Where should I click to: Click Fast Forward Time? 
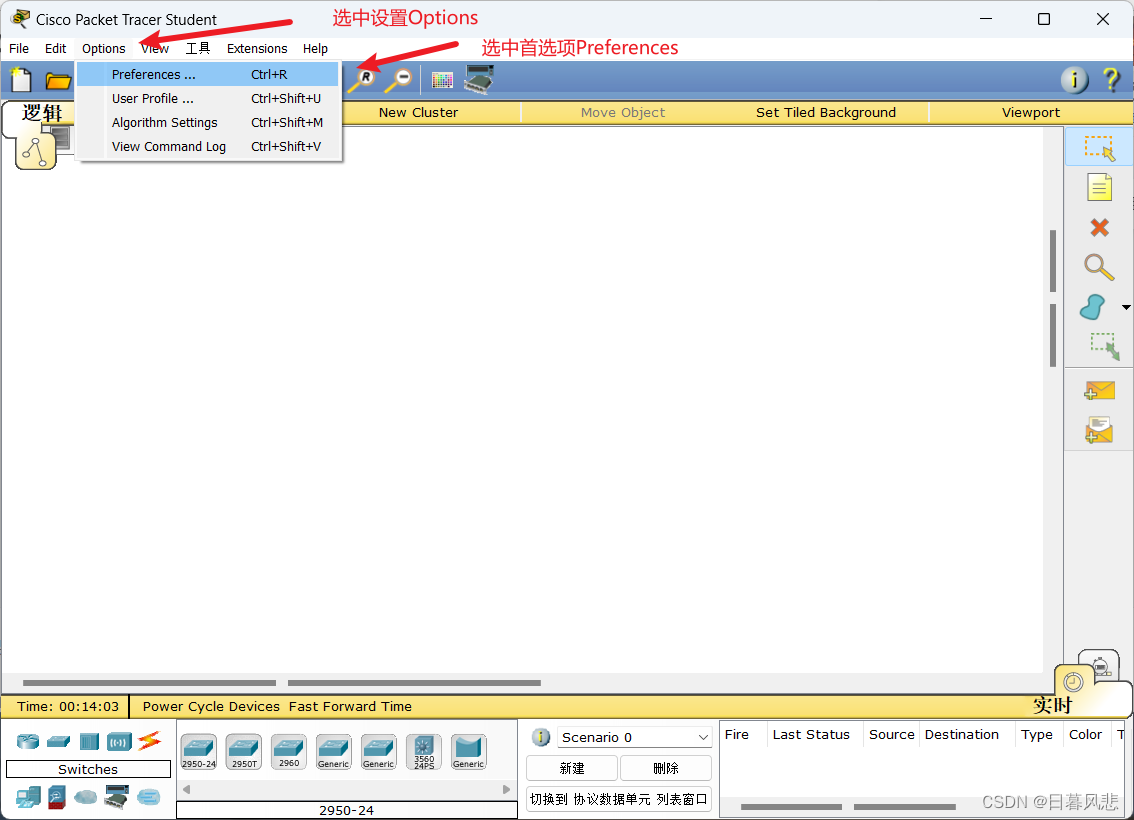(350, 706)
